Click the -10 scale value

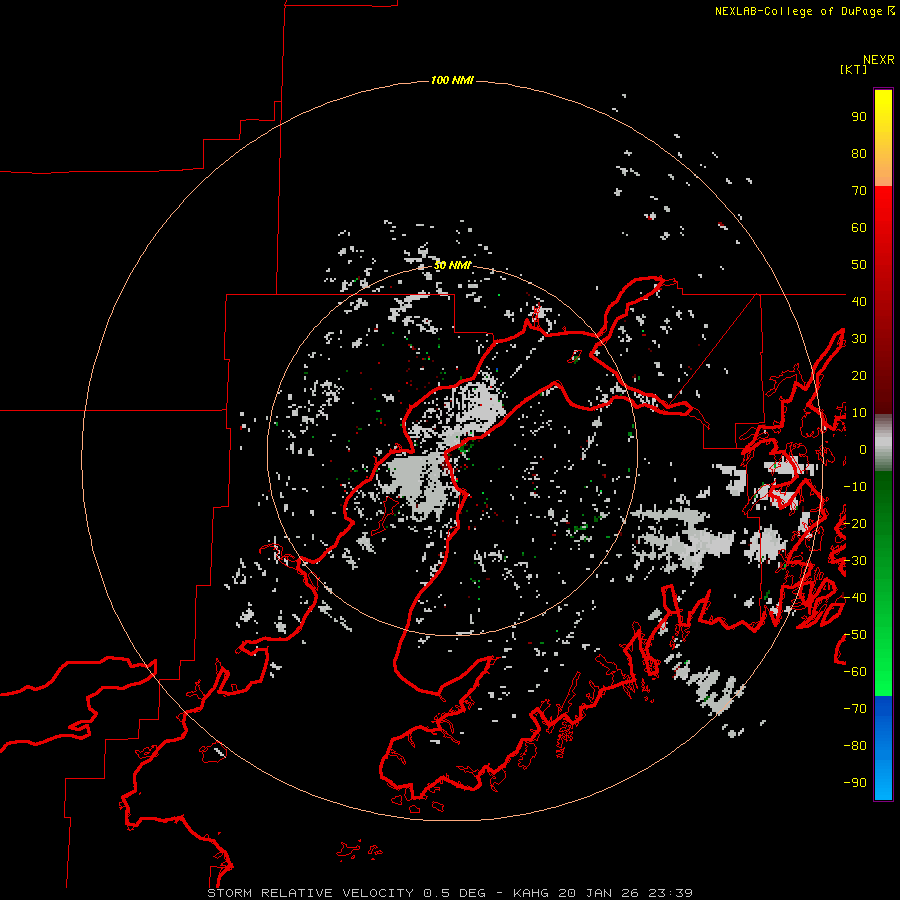coord(855,487)
